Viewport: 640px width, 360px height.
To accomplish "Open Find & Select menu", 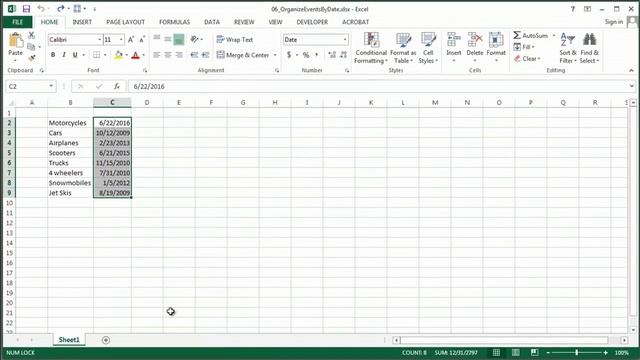I will (x=589, y=48).
